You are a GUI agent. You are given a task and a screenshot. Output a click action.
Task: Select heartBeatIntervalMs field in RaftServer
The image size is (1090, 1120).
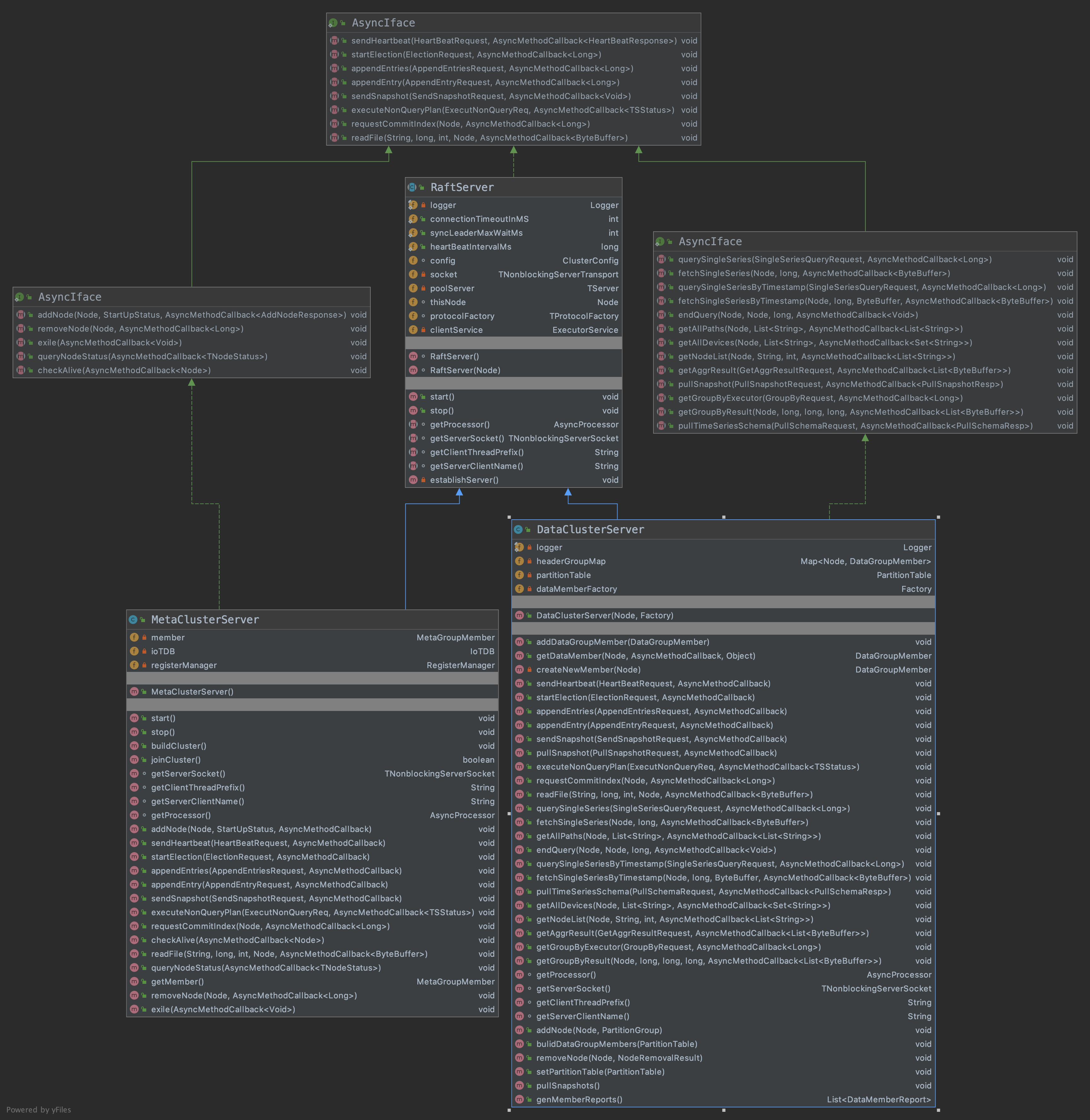513,247
